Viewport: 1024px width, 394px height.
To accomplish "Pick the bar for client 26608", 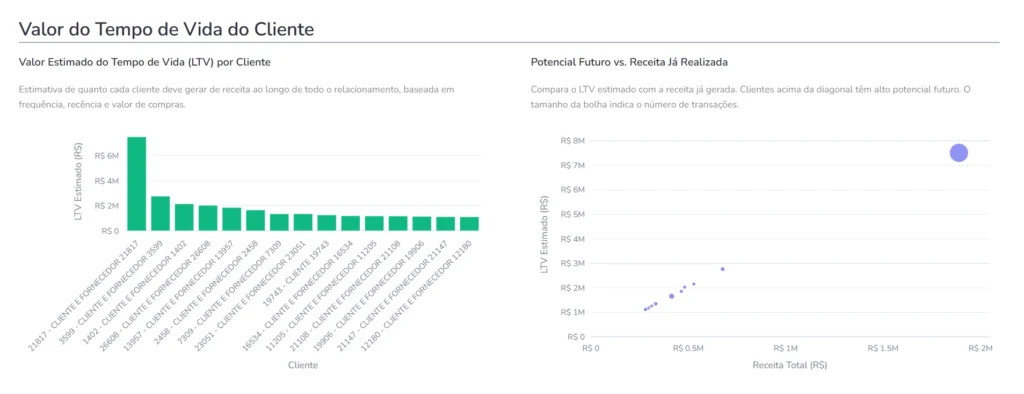I will click(208, 218).
